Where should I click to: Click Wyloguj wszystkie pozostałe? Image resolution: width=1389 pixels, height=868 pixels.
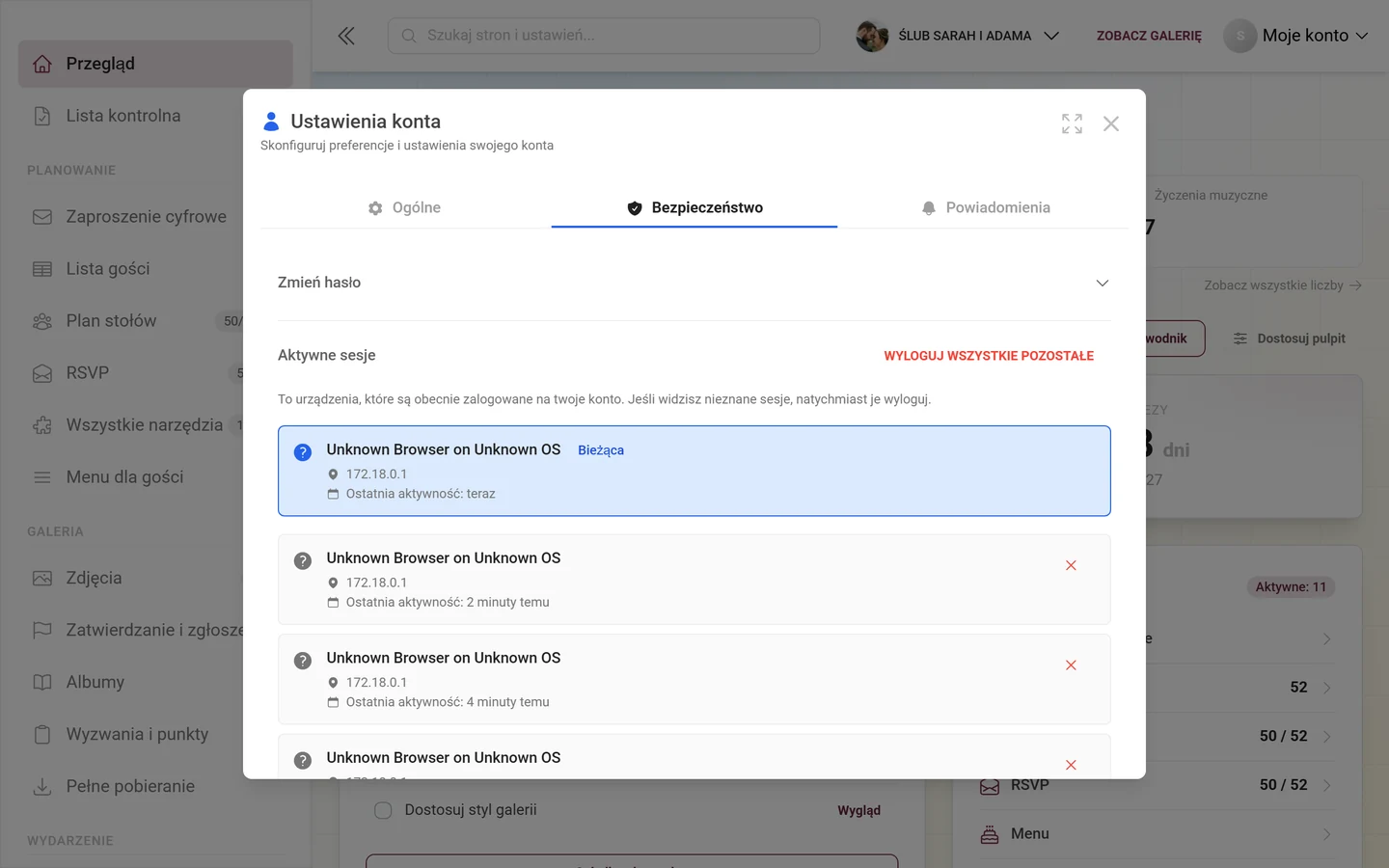click(989, 356)
